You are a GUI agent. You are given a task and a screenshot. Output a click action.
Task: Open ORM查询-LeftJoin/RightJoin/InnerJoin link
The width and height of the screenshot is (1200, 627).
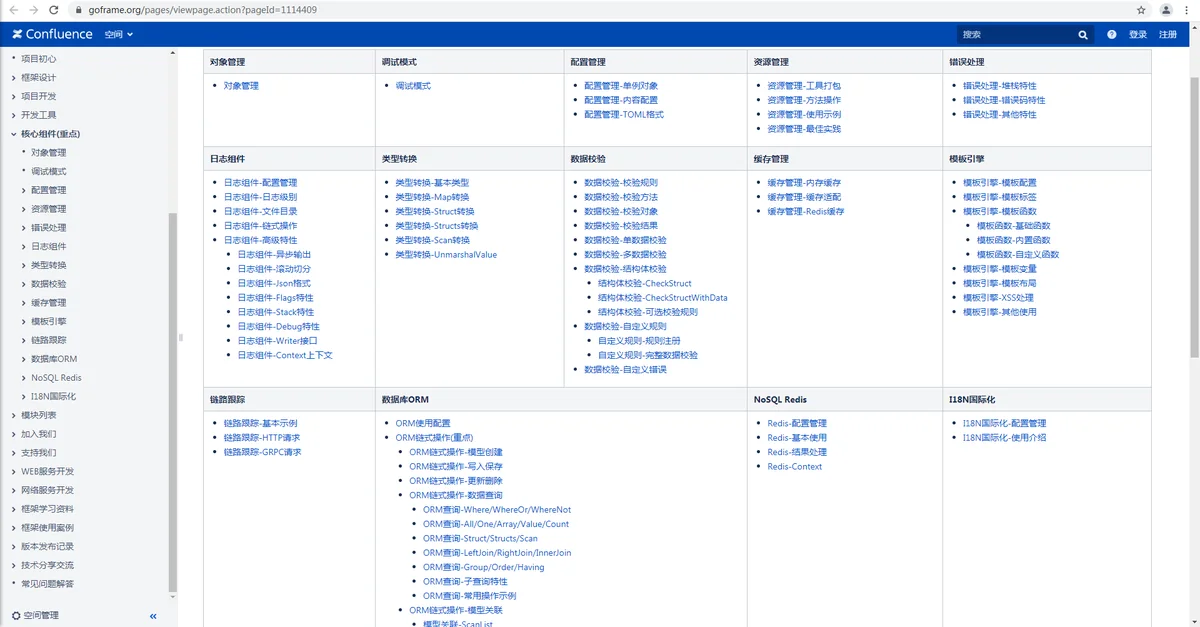point(497,553)
